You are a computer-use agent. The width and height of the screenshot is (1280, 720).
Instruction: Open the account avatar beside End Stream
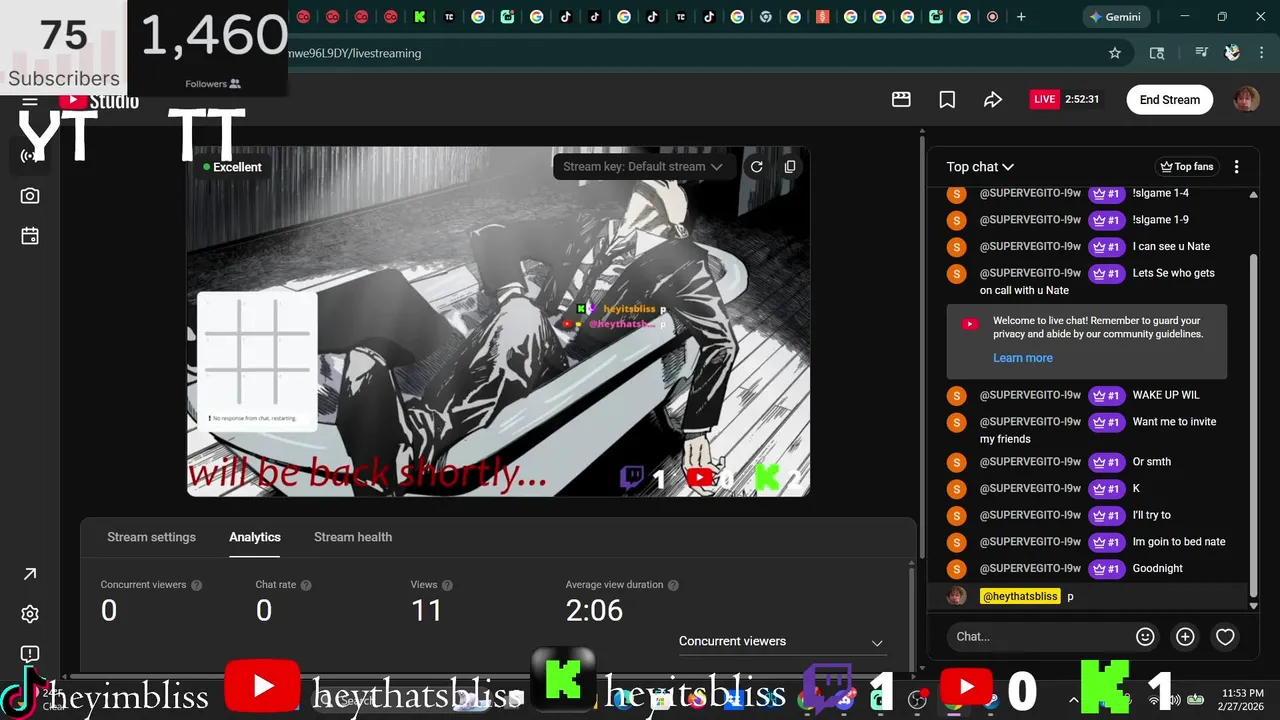(x=1246, y=99)
